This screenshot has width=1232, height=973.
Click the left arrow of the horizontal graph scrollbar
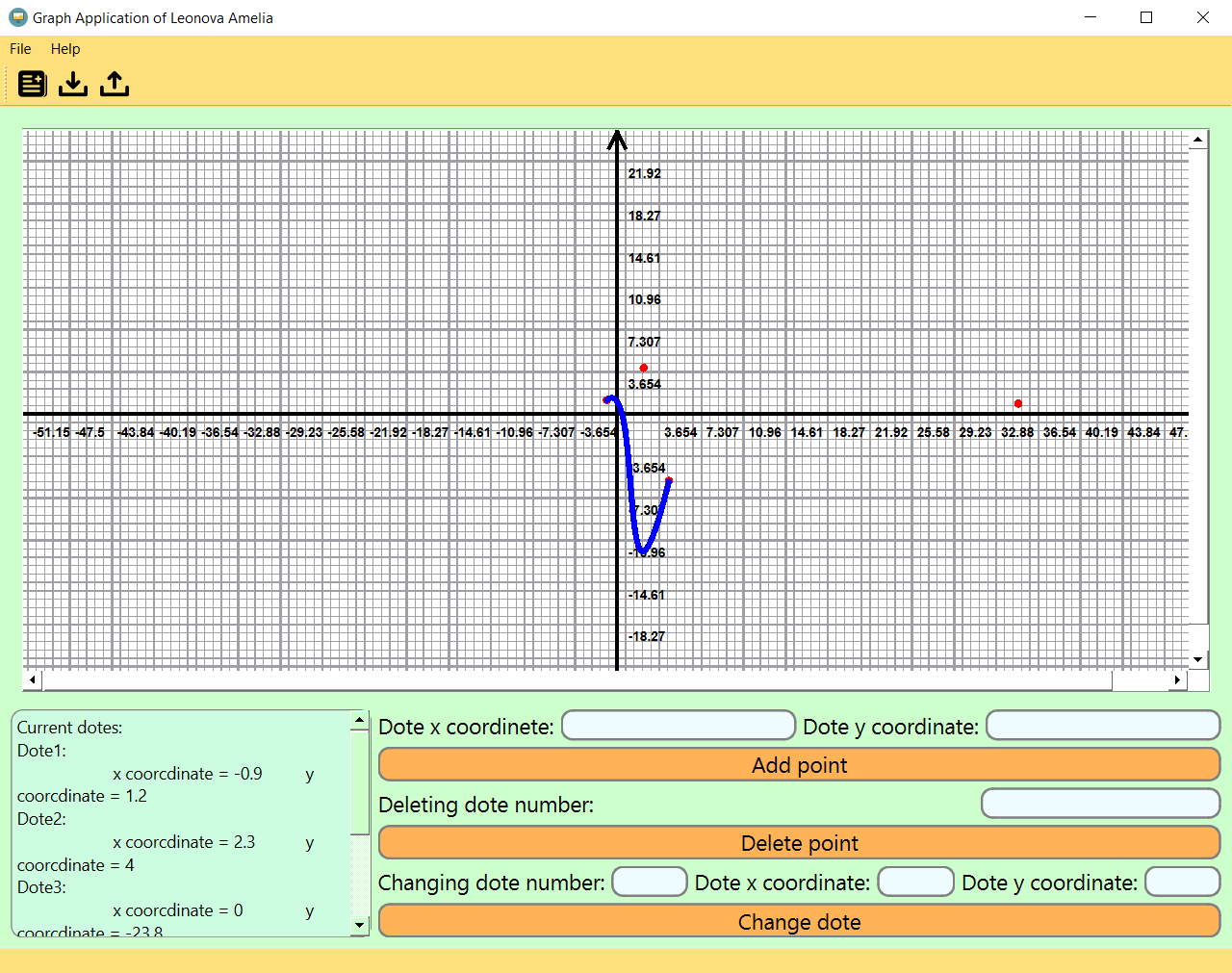(x=33, y=679)
